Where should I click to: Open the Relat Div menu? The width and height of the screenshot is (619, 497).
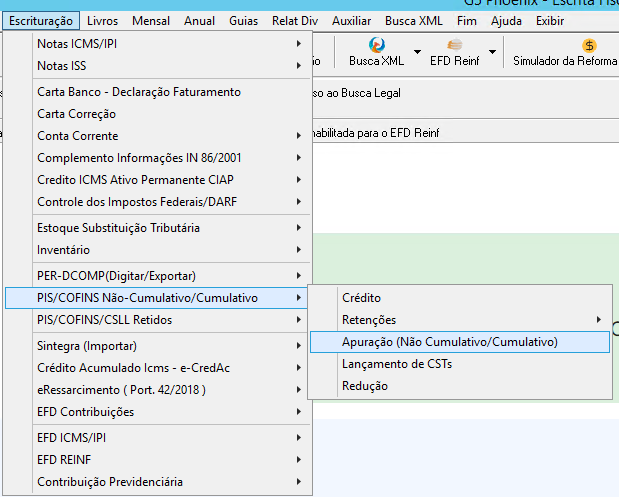point(295,21)
